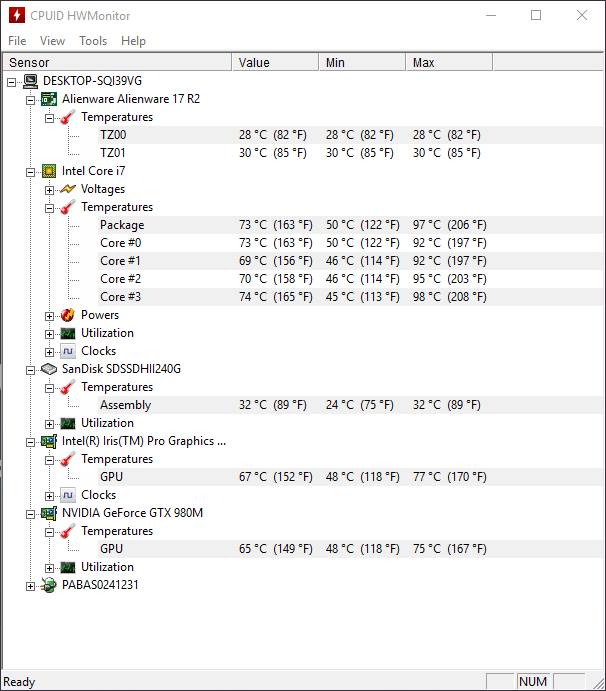
Task: Select the Assembly temperature row
Action: 351,405
